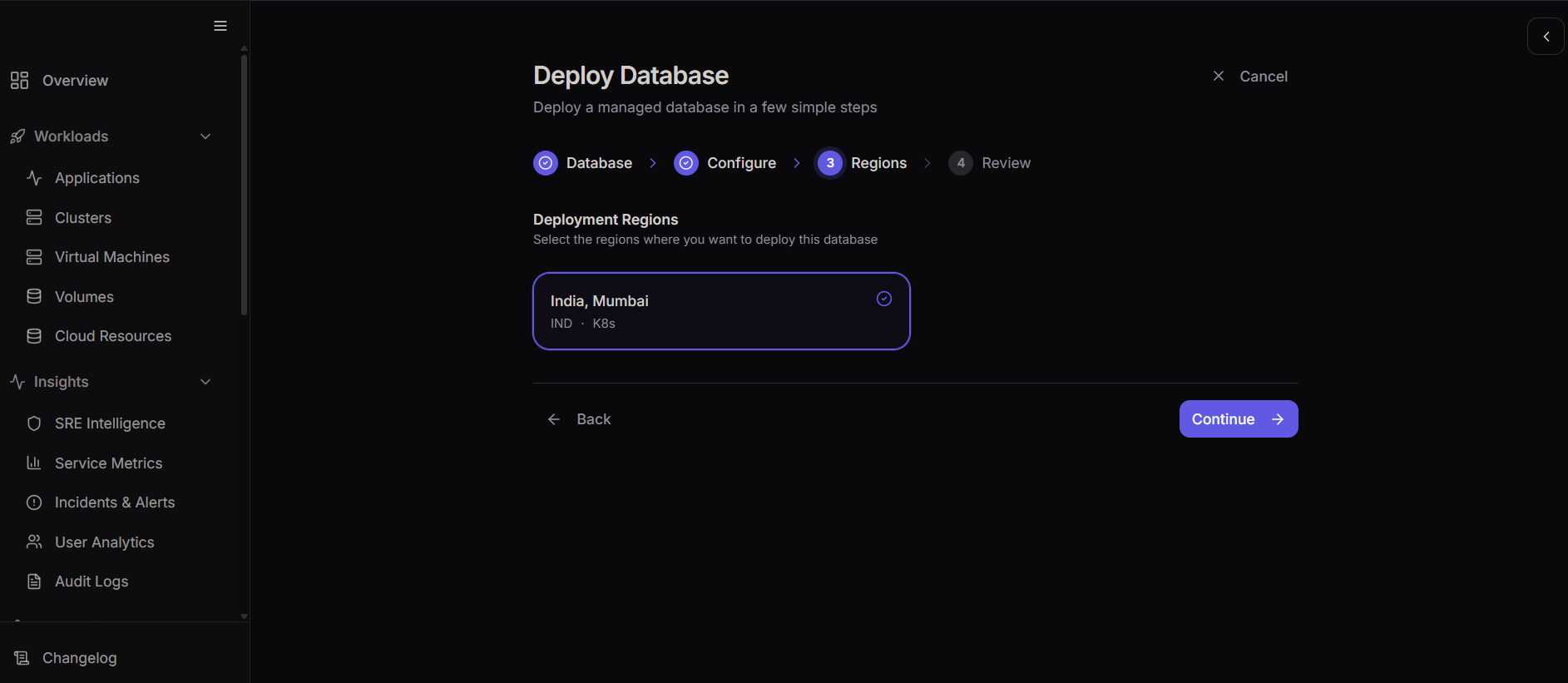Click the User Analytics people icon

point(34,542)
